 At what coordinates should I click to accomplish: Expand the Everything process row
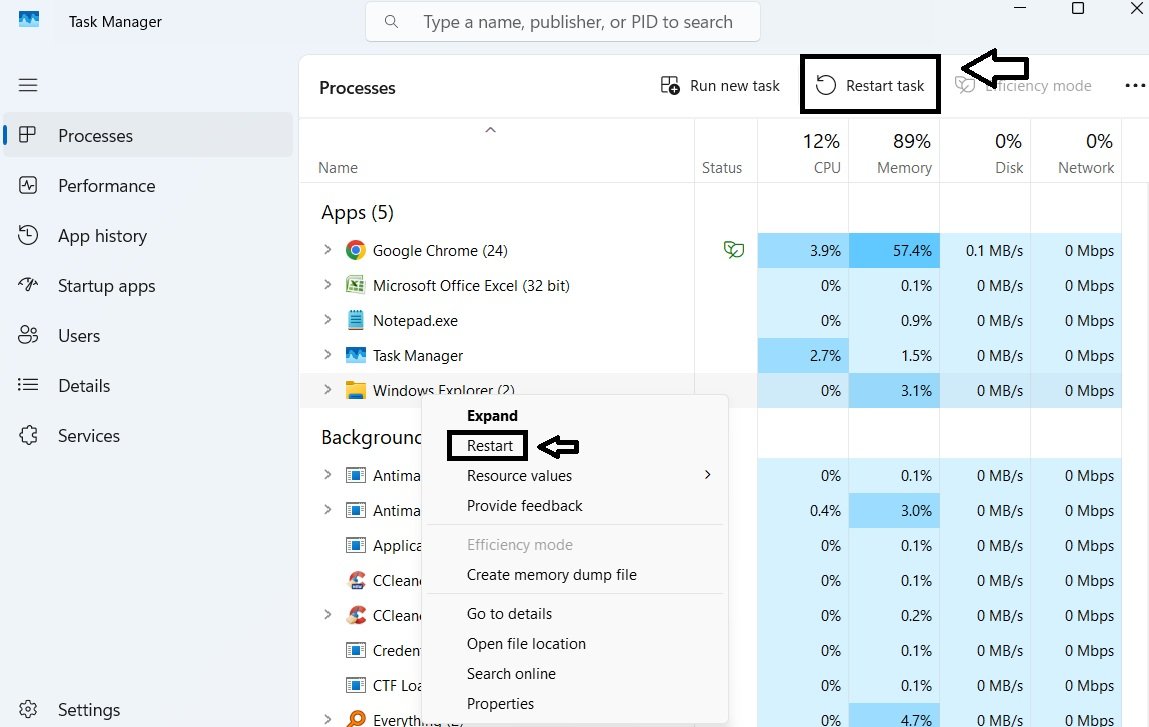[328, 719]
